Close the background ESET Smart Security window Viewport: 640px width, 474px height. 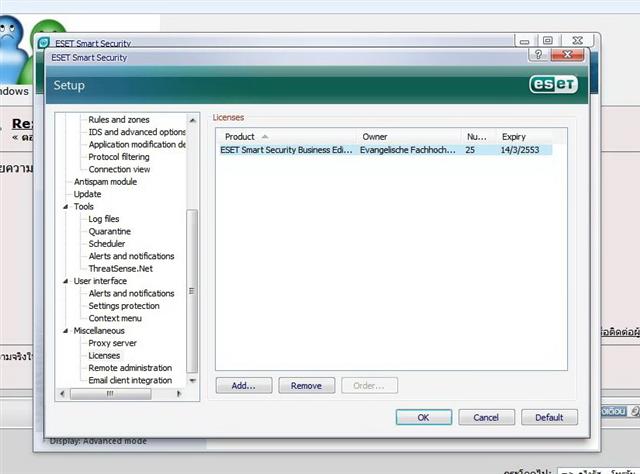(578, 40)
